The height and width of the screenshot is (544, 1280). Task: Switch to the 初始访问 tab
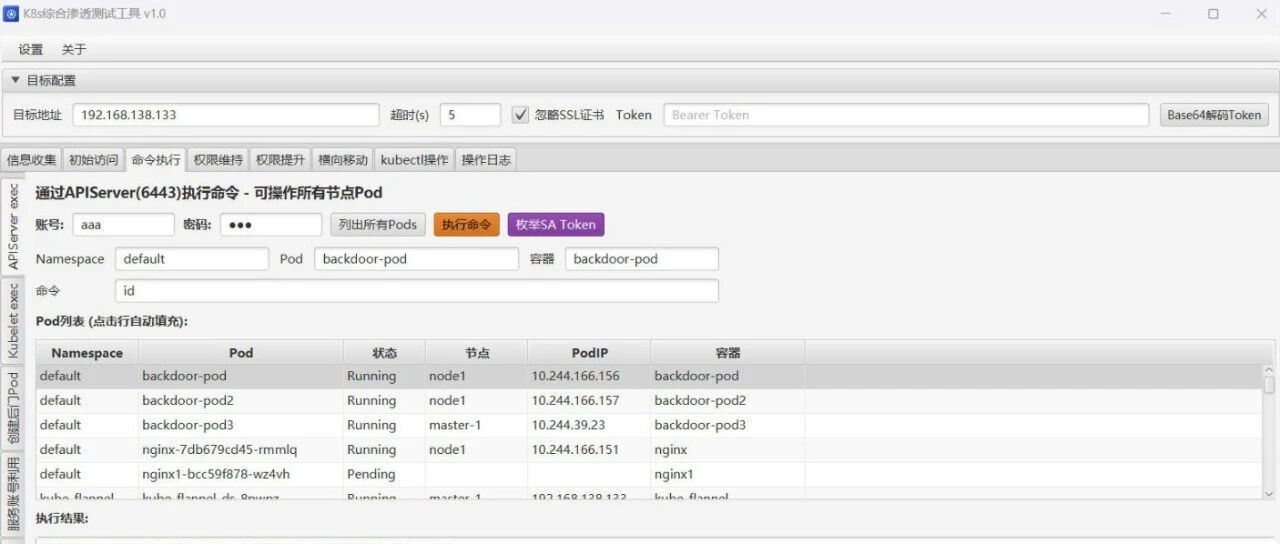tap(93, 160)
